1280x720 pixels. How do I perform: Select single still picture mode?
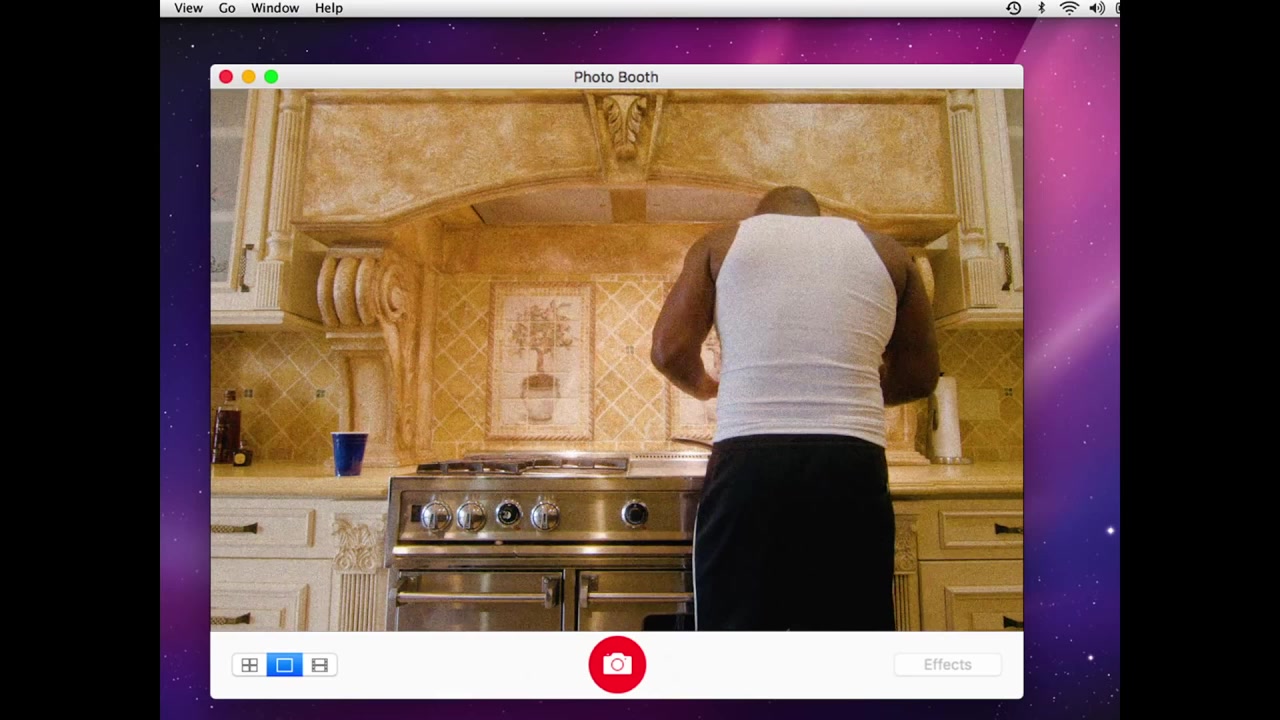click(x=285, y=665)
